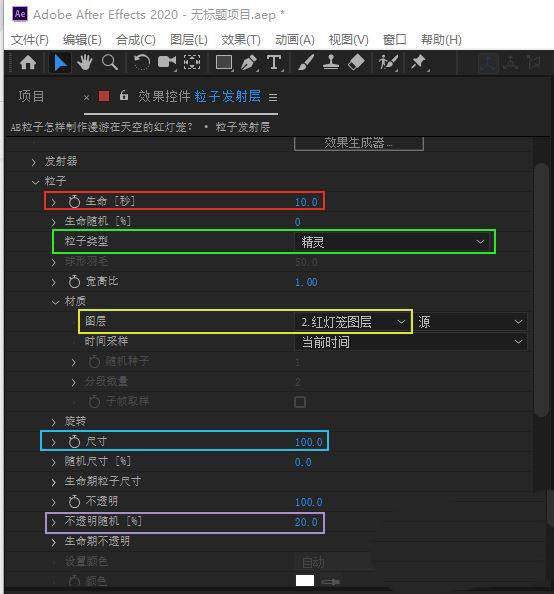Expand the 生命期粒子尺寸 property
The width and height of the screenshot is (554, 594).
tap(53, 482)
